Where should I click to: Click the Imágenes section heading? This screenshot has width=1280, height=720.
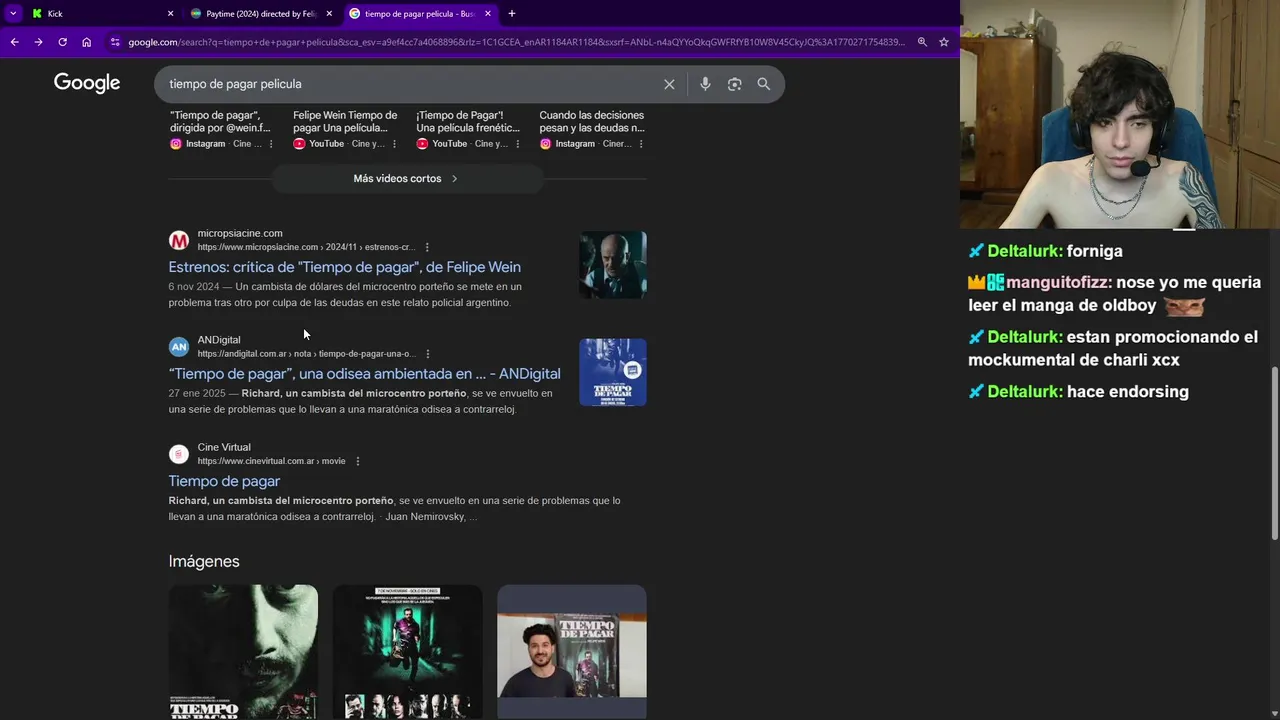tap(204, 561)
